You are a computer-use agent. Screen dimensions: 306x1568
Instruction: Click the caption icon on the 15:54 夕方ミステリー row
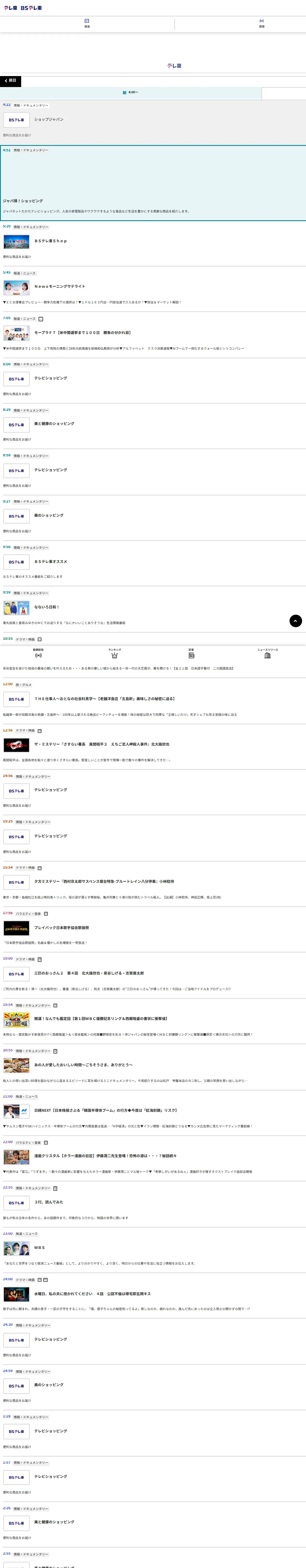click(39, 868)
